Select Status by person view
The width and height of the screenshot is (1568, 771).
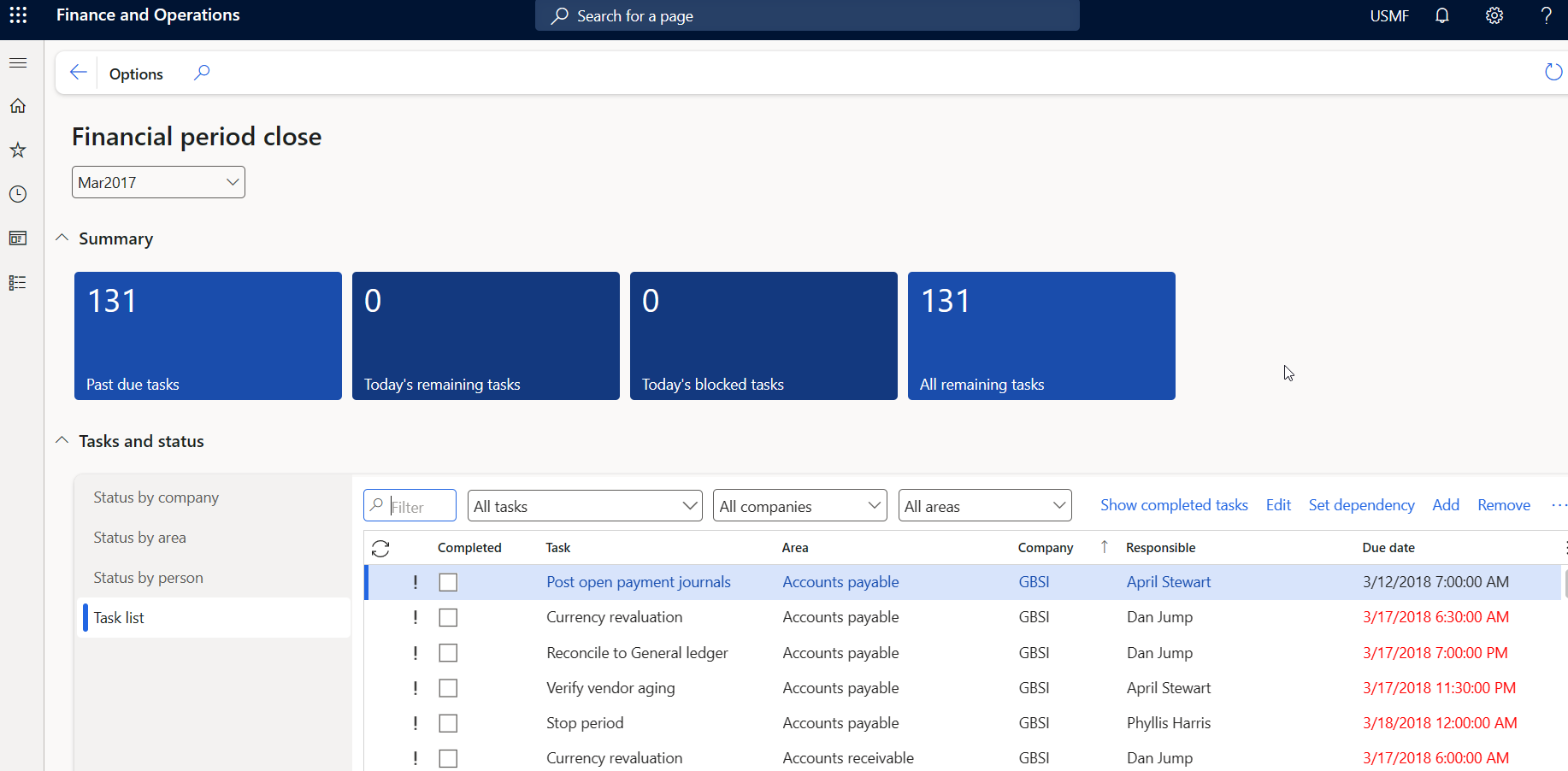tap(148, 577)
